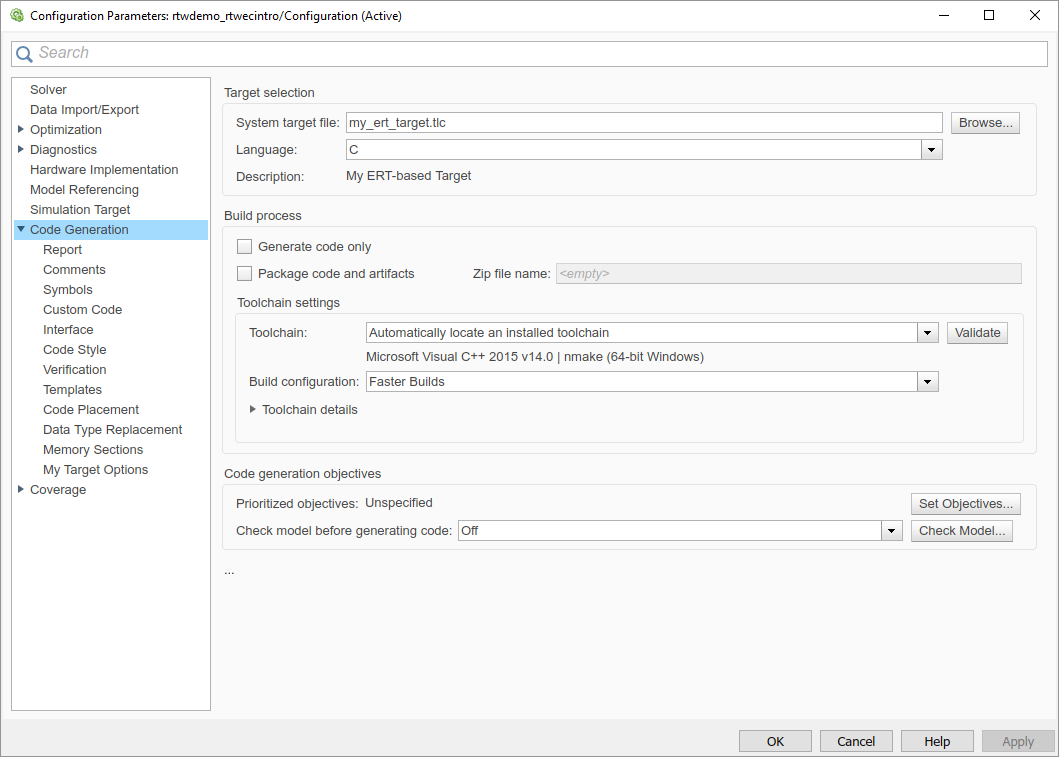
Task: Open the Toolchain dropdown list
Action: pyautogui.click(x=927, y=333)
